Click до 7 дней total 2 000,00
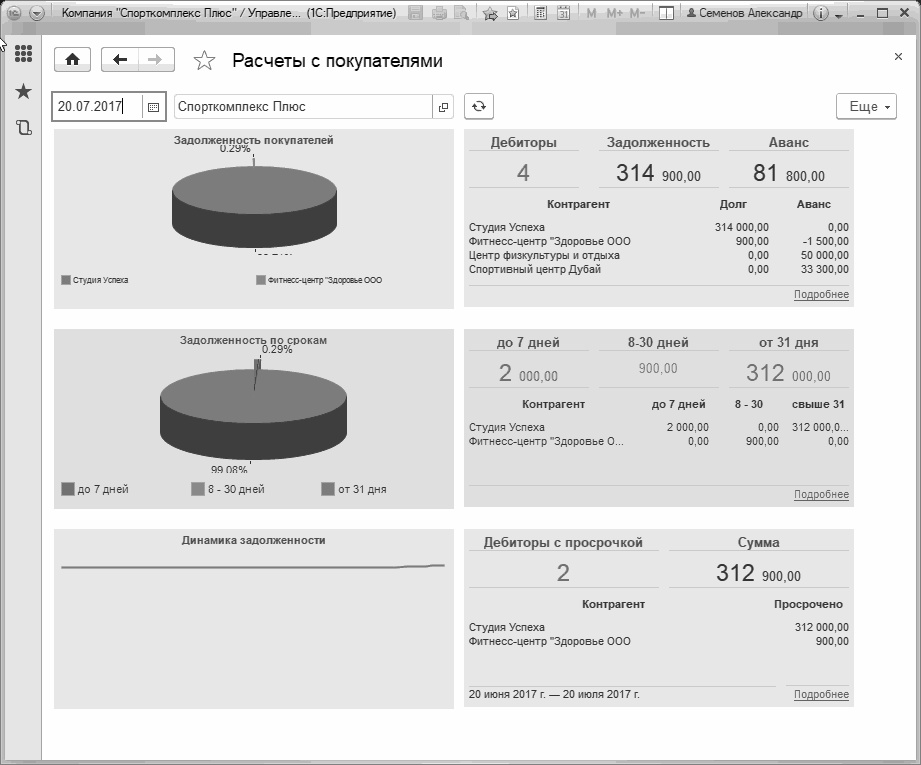 [x=528, y=373]
